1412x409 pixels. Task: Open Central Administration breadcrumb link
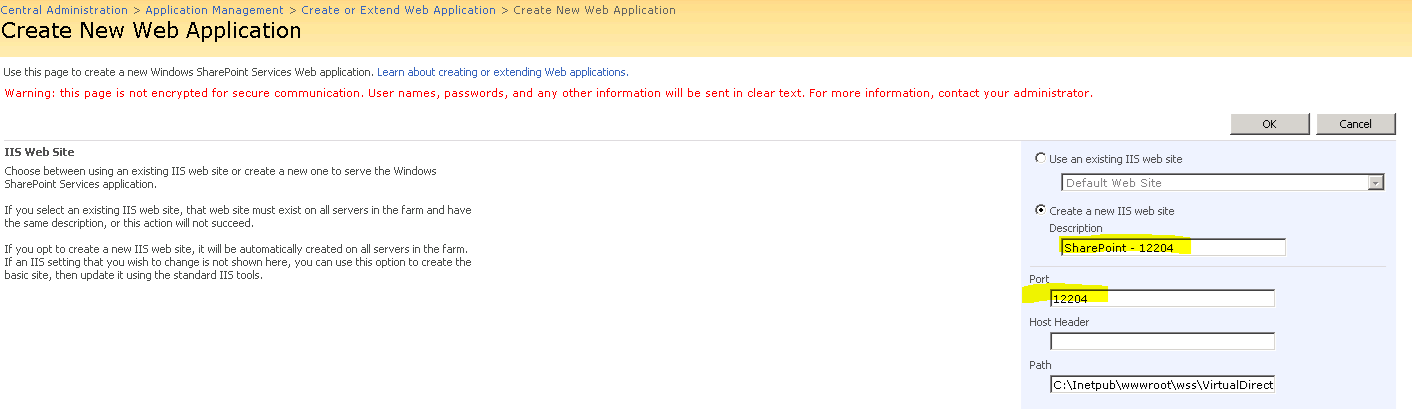[65, 10]
